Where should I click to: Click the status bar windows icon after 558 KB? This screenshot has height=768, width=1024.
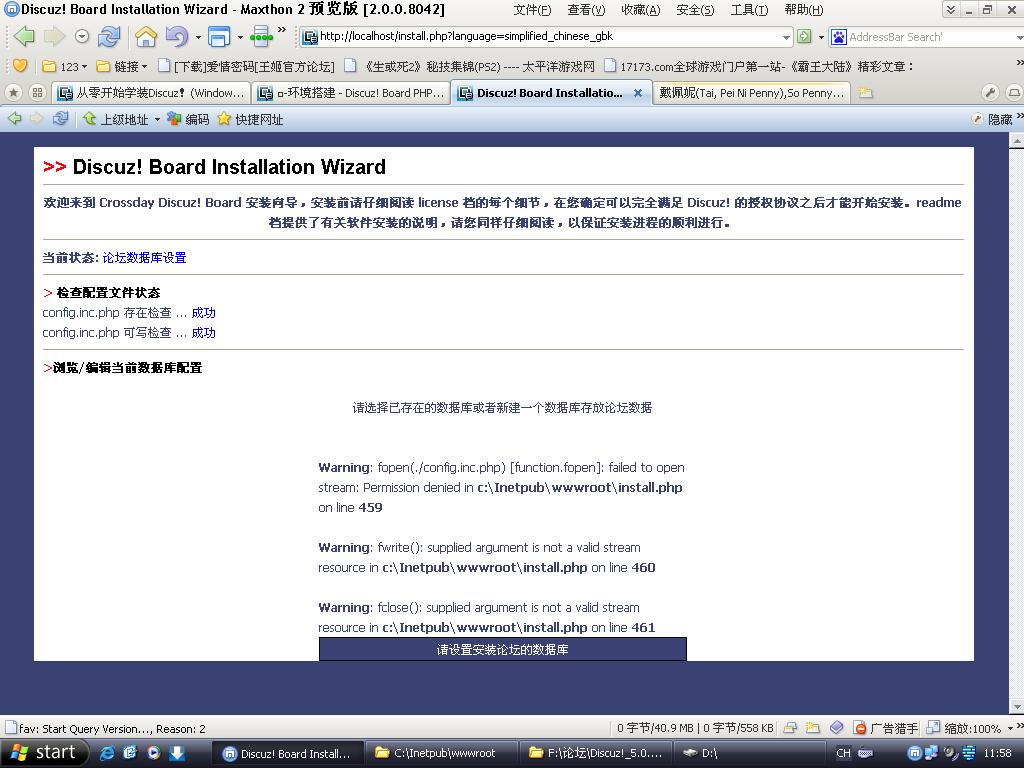(x=790, y=728)
